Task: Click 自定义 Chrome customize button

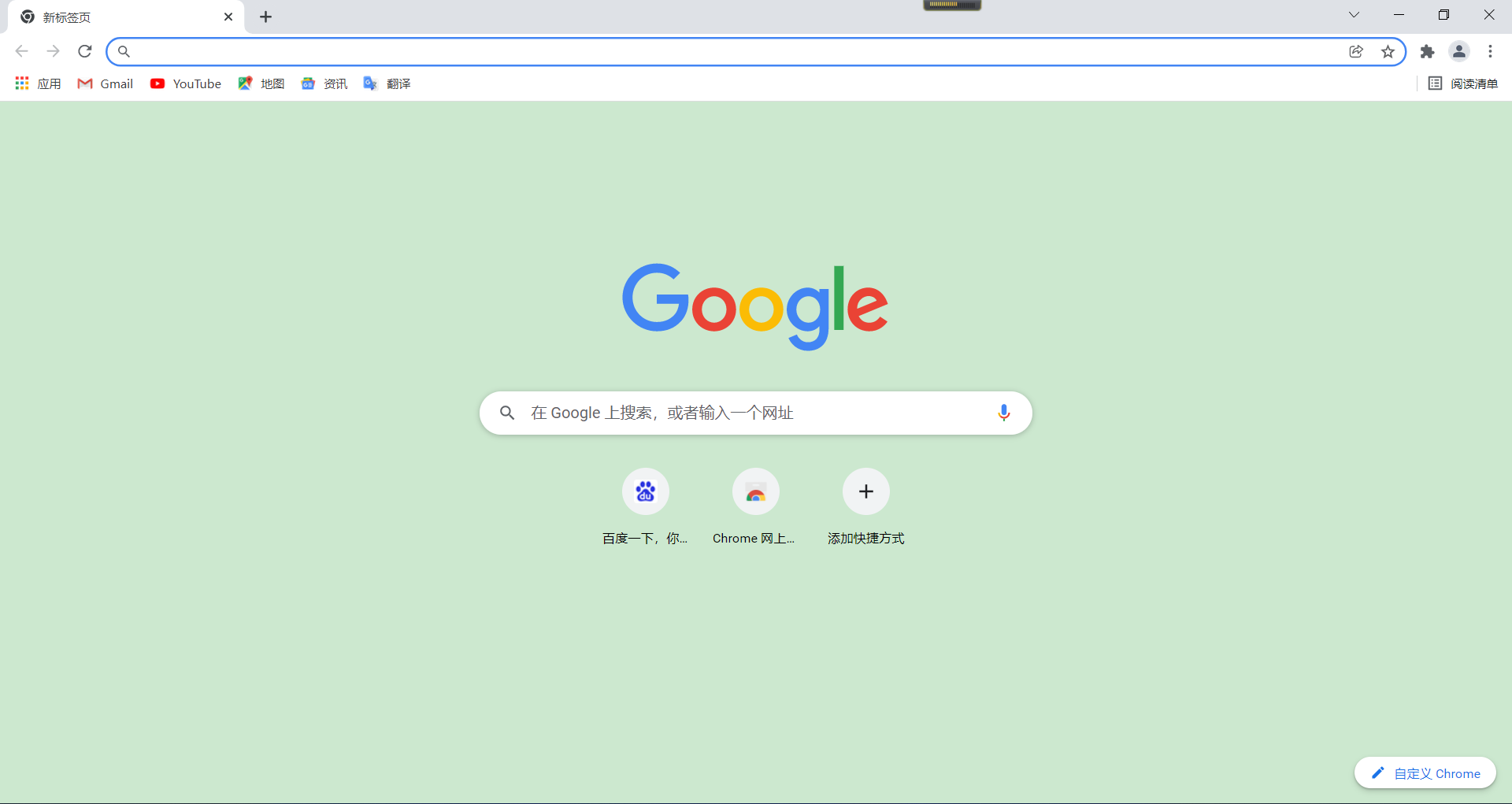Action: [1425, 773]
